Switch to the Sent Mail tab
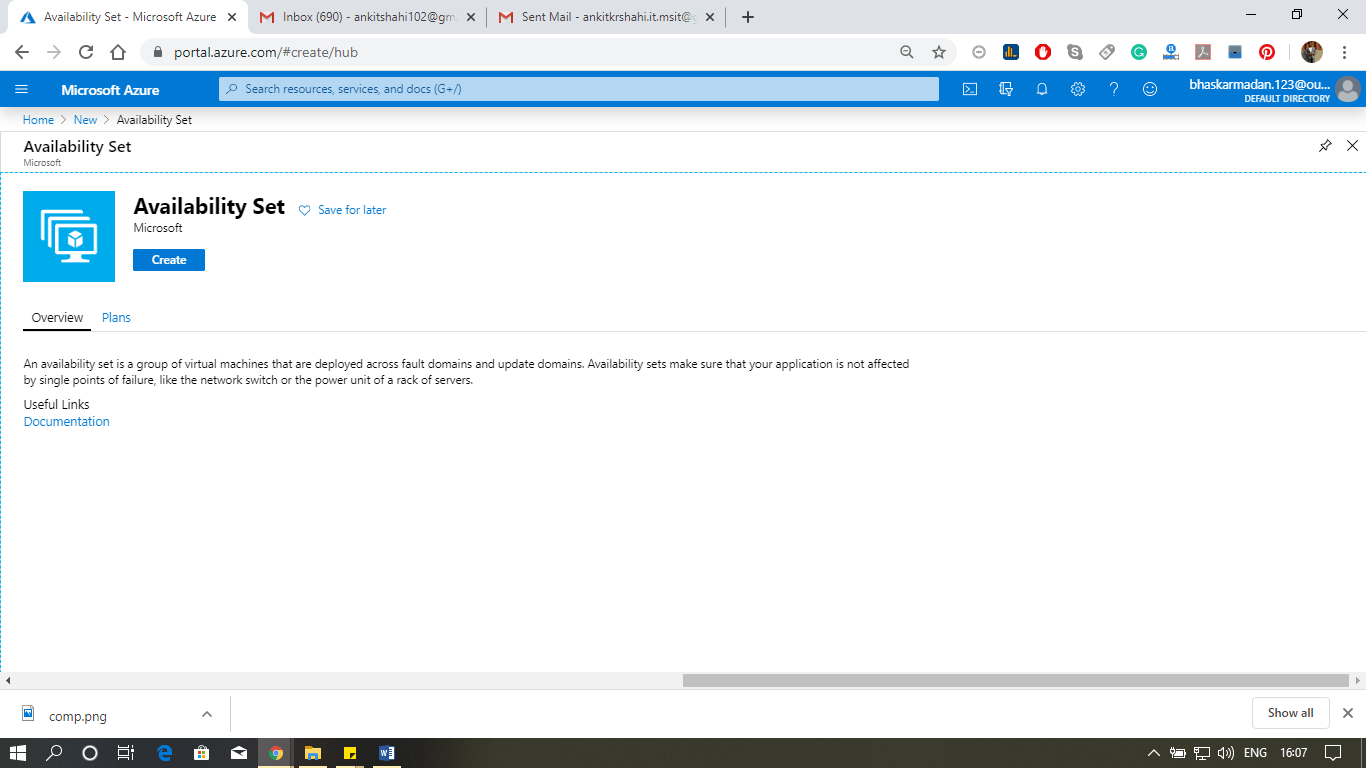This screenshot has width=1366, height=768. [x=606, y=17]
